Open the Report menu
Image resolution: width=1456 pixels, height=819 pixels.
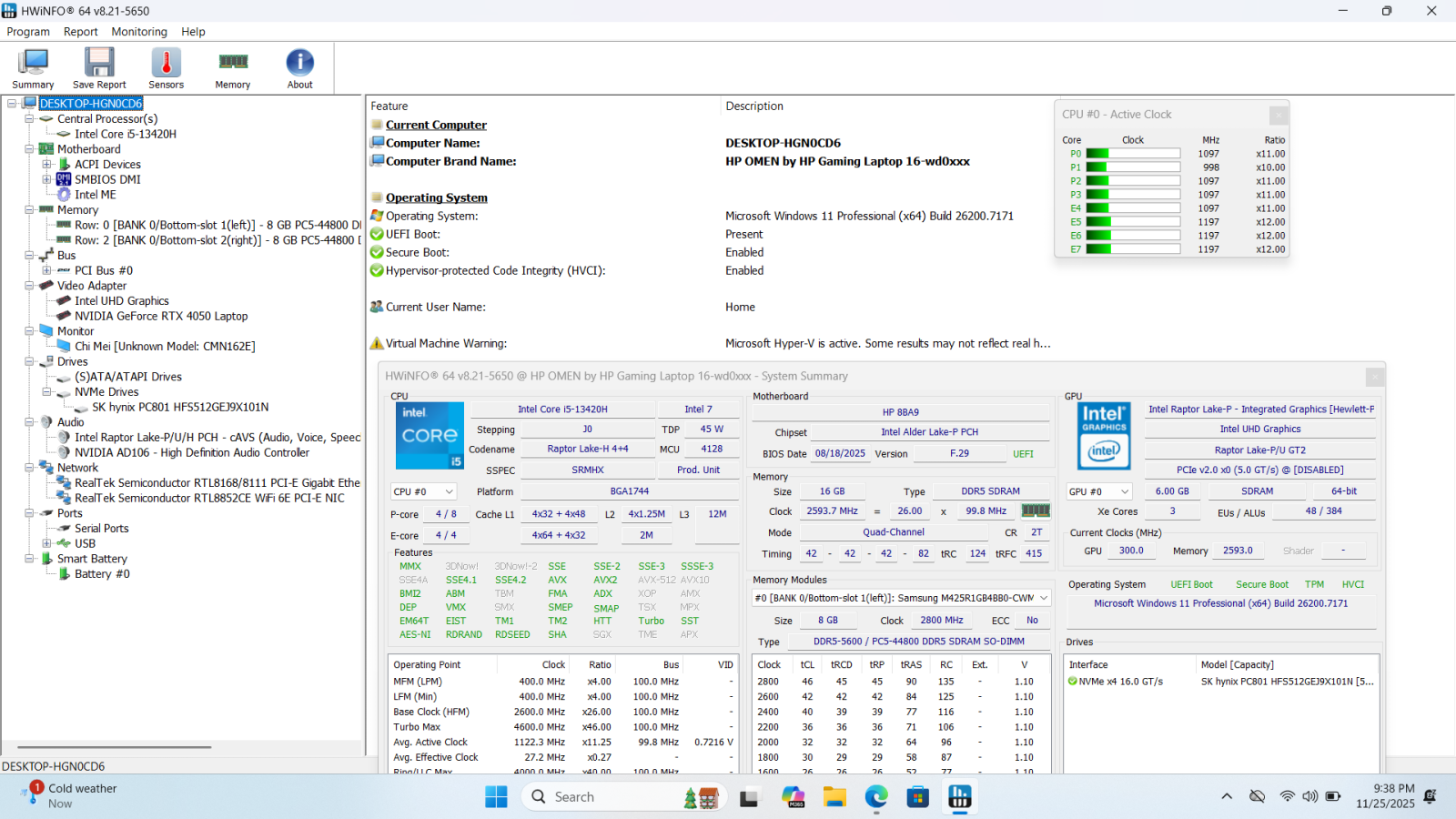pos(80,32)
